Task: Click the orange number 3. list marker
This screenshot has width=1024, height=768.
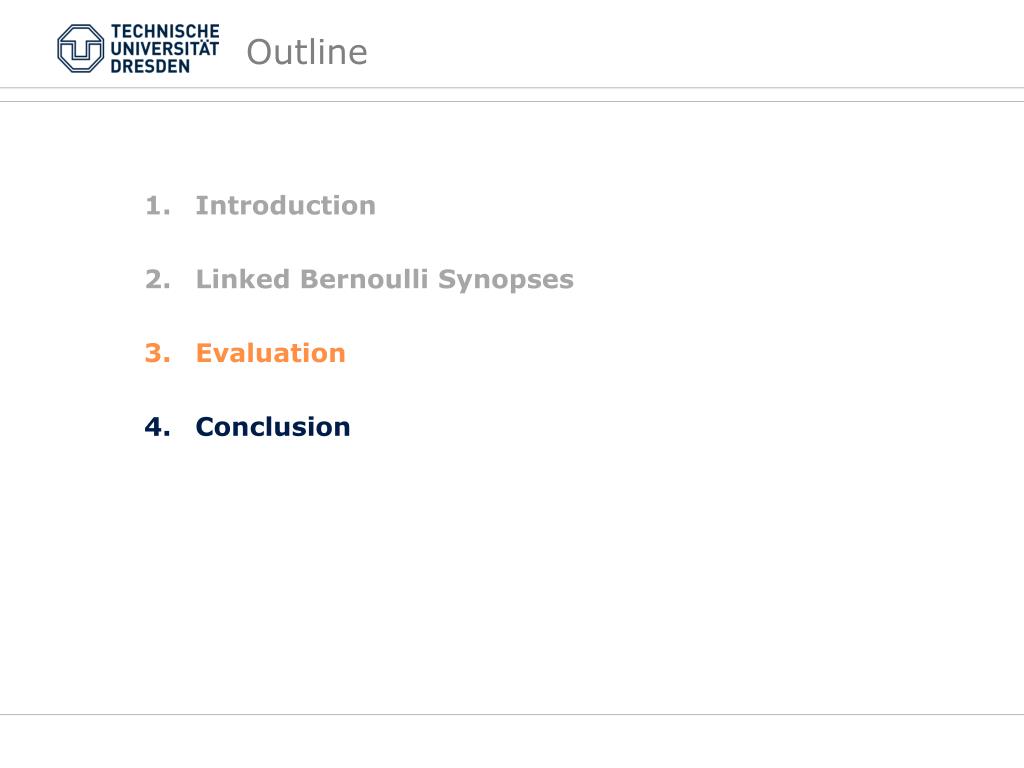Action: click(157, 353)
